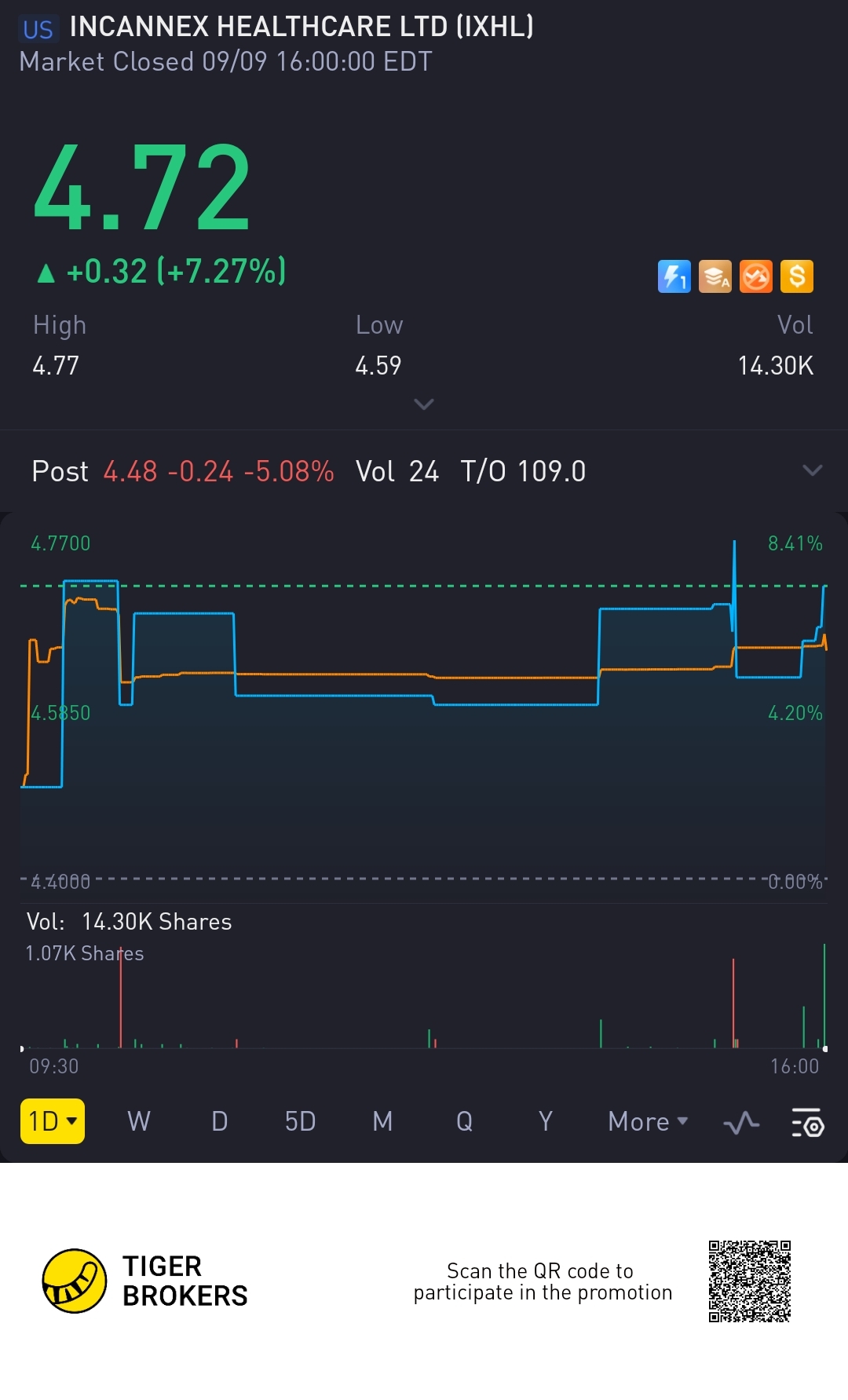This screenshot has height=1400, width=848.
Task: Tap the tan stacked coins icon
Action: click(715, 276)
